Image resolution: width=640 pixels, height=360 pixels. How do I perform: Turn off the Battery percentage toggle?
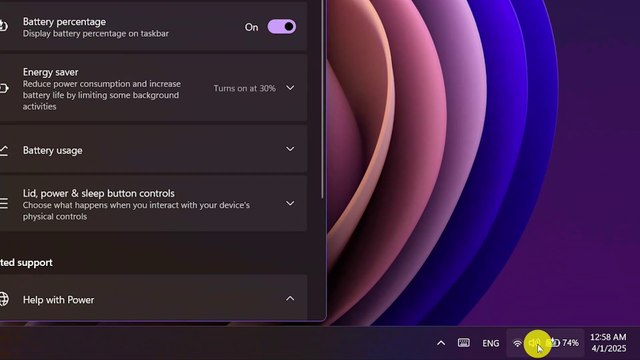tap(282, 27)
